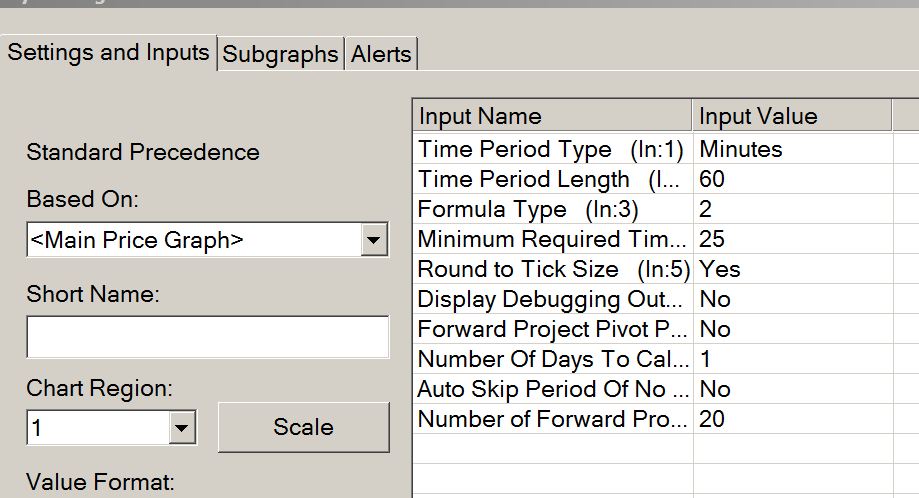919x498 pixels.
Task: Select the Settings and Inputs tab
Action: click(x=109, y=52)
